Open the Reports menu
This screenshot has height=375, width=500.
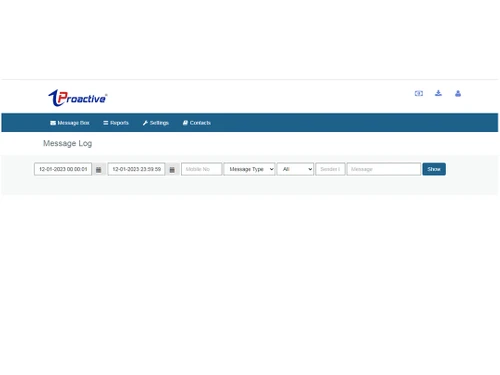point(116,123)
